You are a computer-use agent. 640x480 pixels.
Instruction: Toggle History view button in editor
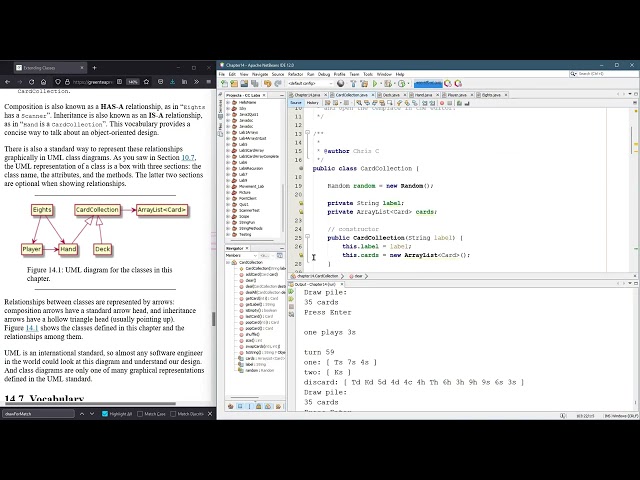click(x=312, y=103)
